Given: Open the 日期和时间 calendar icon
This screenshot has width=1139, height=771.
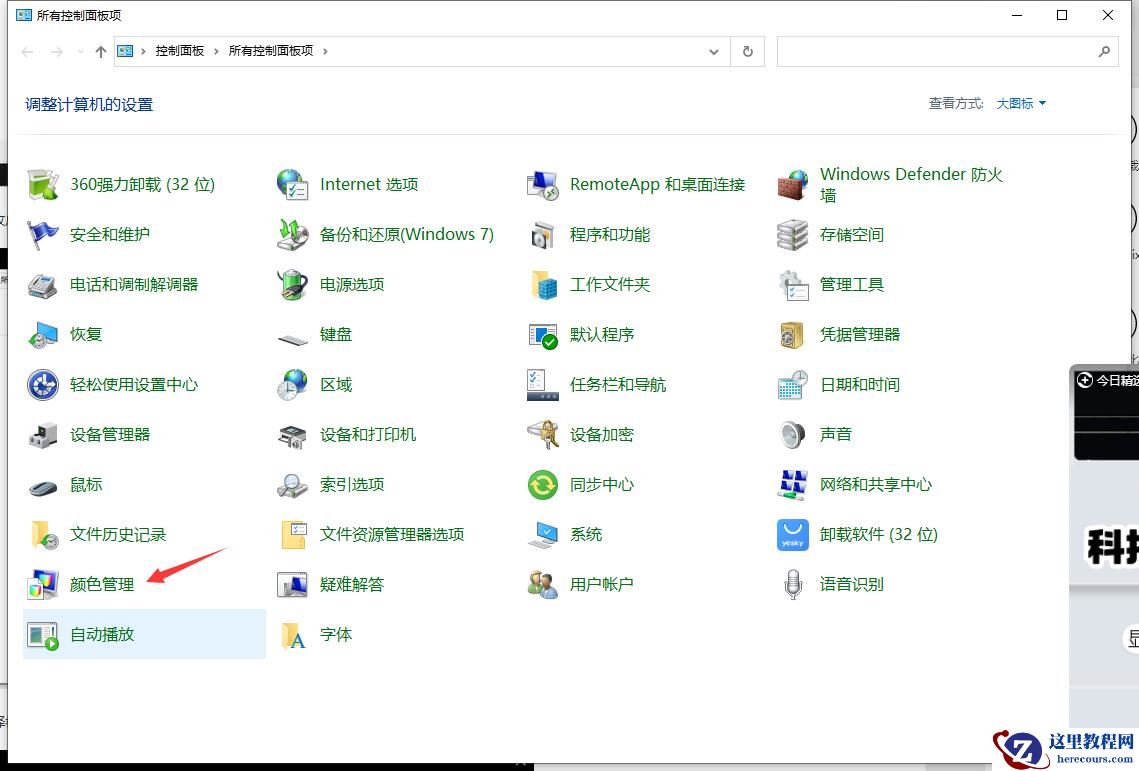Looking at the screenshot, I should click(793, 385).
